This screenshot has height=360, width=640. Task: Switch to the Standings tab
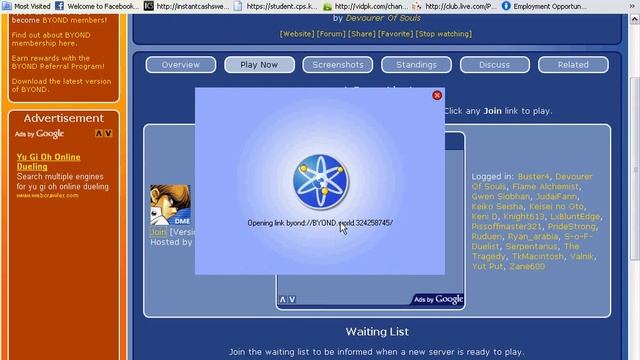[416, 65]
